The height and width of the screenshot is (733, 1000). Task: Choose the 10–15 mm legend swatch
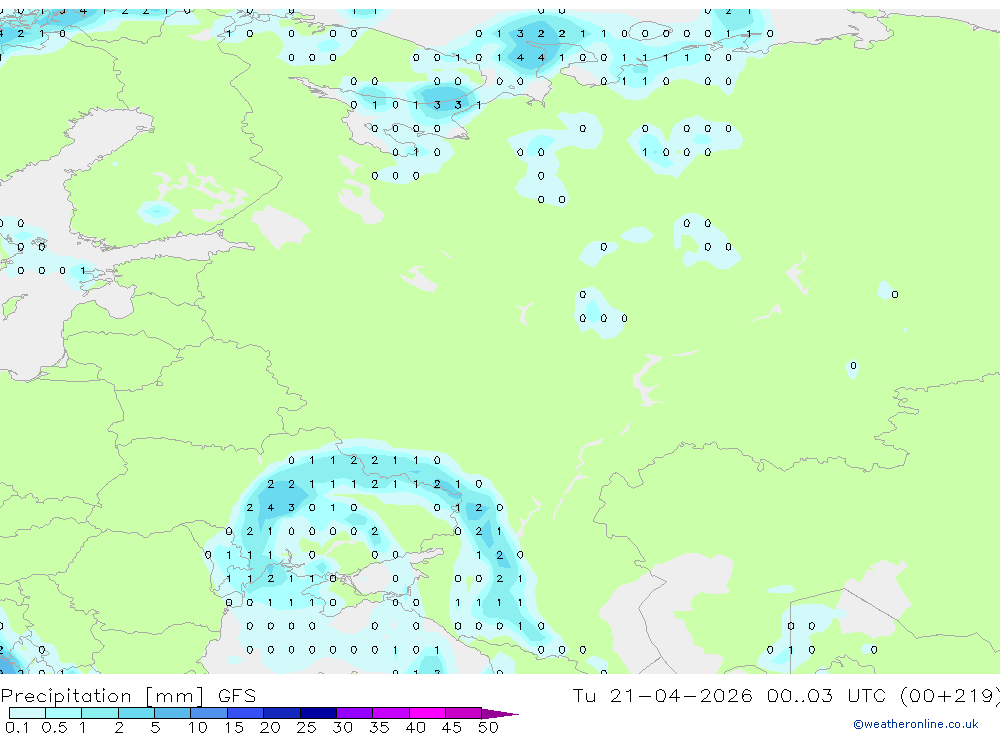click(x=209, y=713)
